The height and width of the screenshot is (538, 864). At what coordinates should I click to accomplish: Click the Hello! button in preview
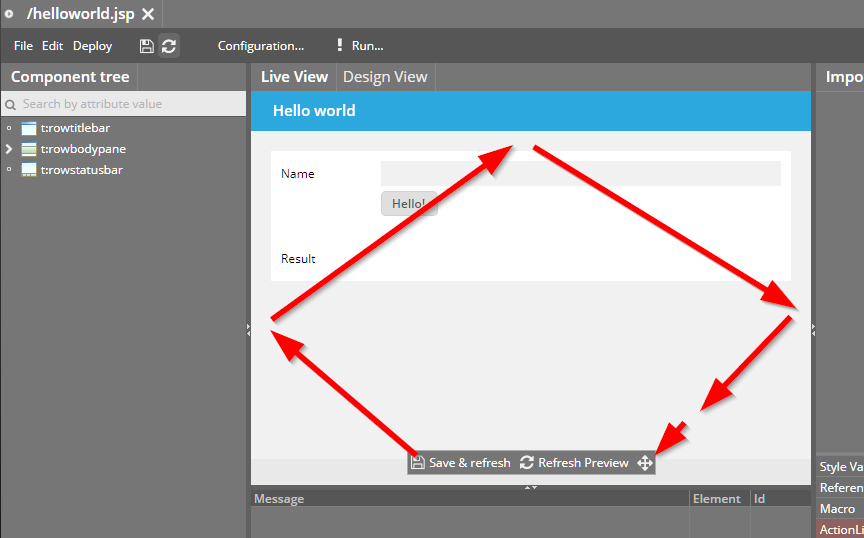click(x=408, y=204)
